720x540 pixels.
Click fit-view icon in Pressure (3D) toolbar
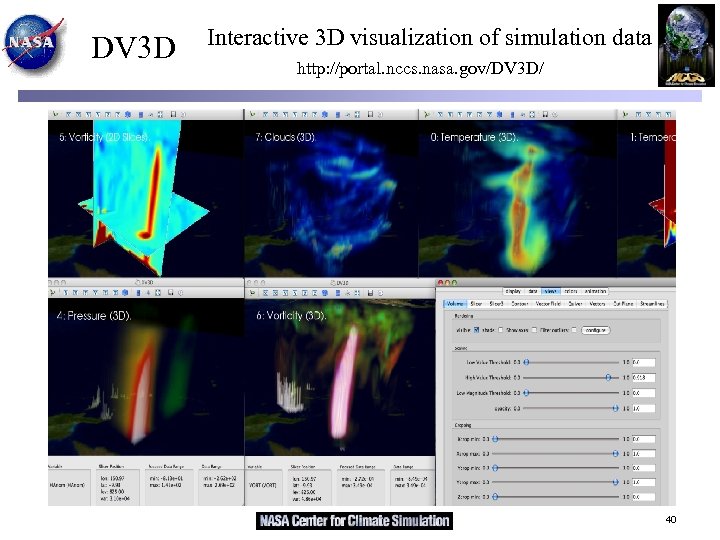tap(158, 292)
